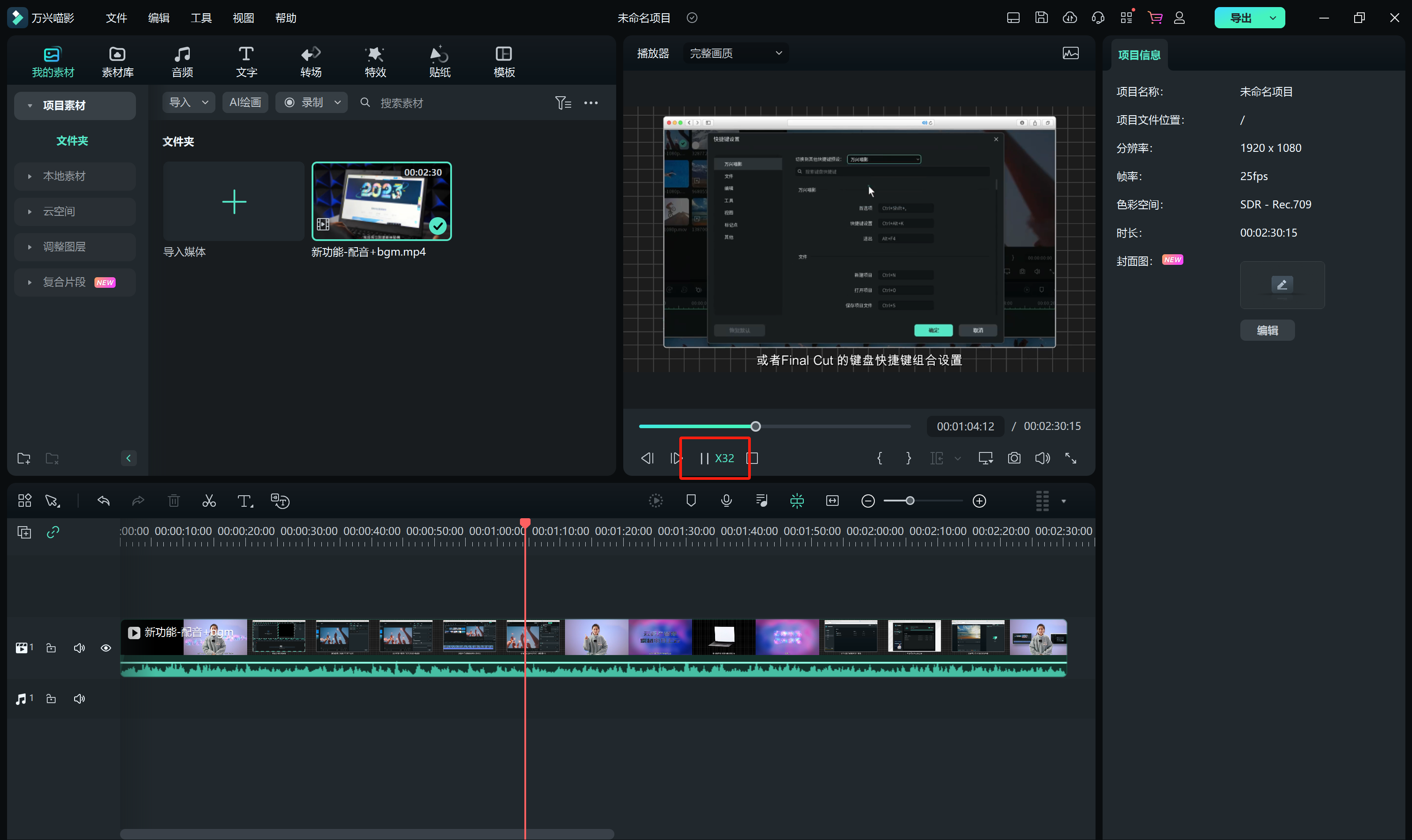Click the AI绘画 button

point(245,102)
